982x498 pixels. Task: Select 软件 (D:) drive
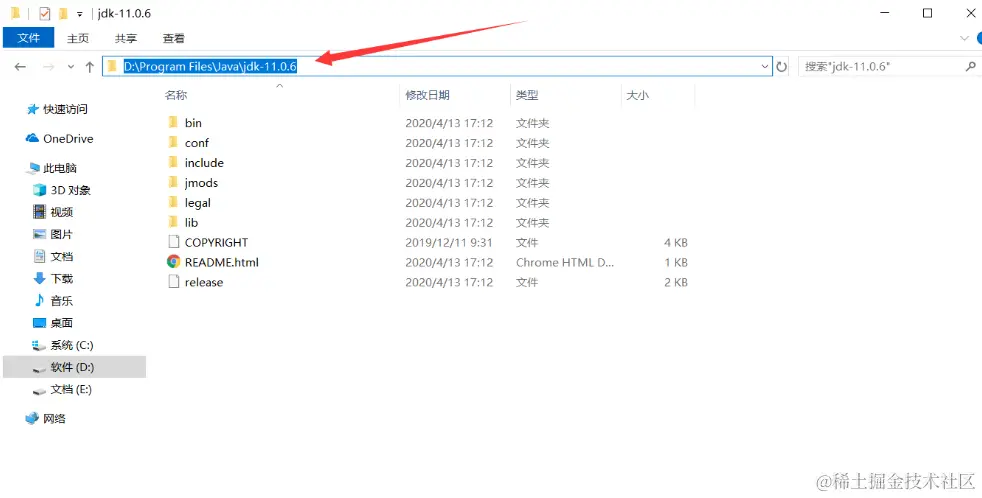[75, 367]
